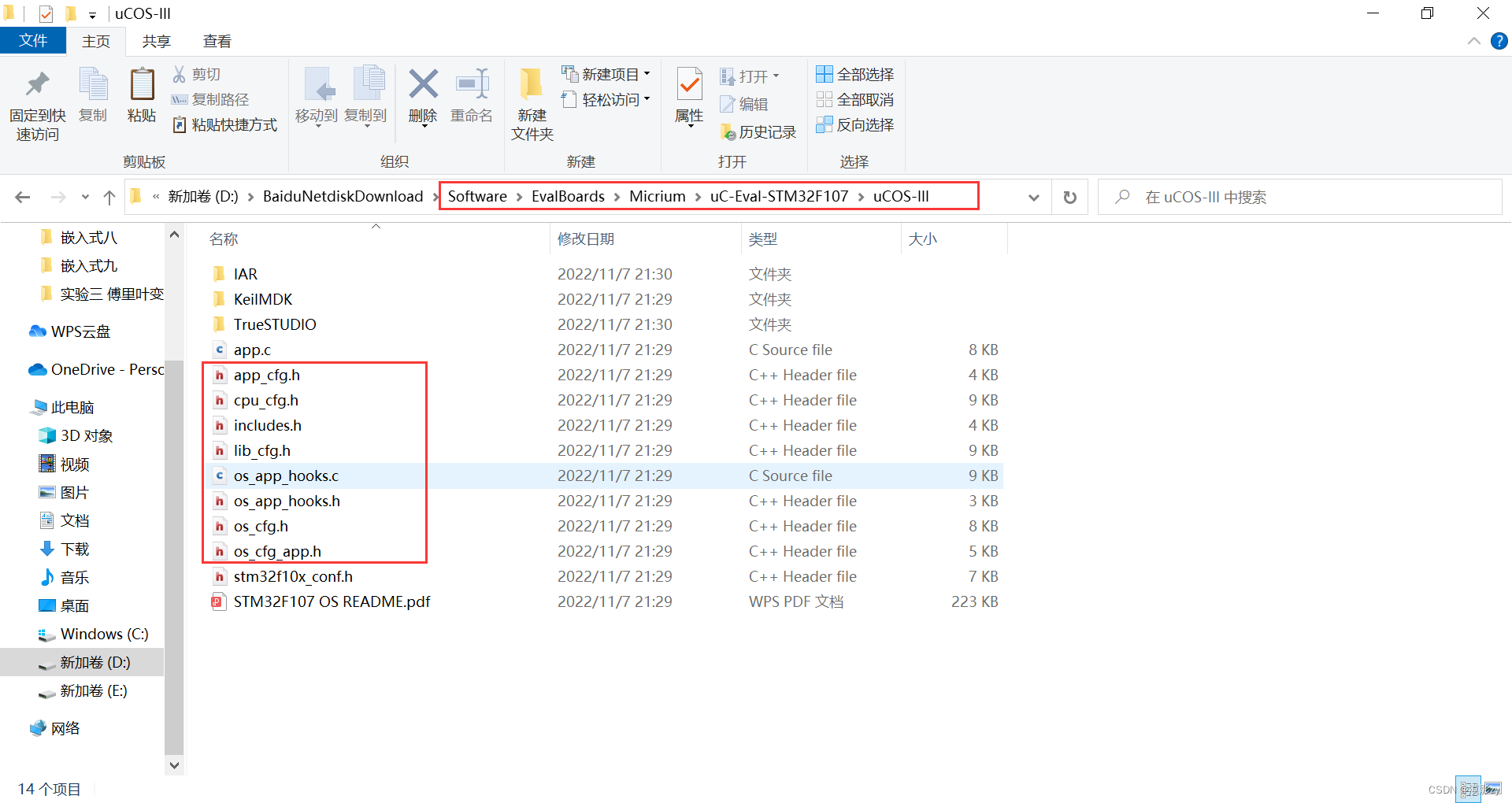Click navigation pane scroll up arrow
Viewport: 1512px width, 803px height.
coord(174,235)
